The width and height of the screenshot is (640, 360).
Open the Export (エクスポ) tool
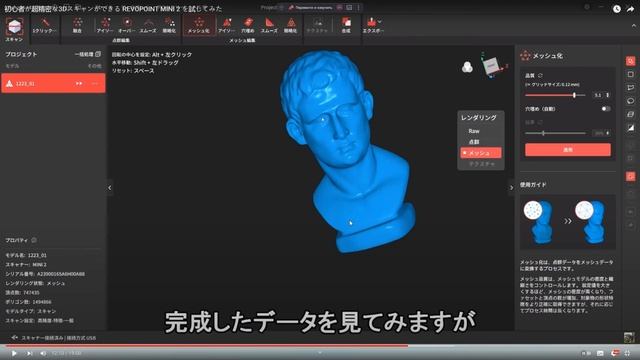point(373,25)
